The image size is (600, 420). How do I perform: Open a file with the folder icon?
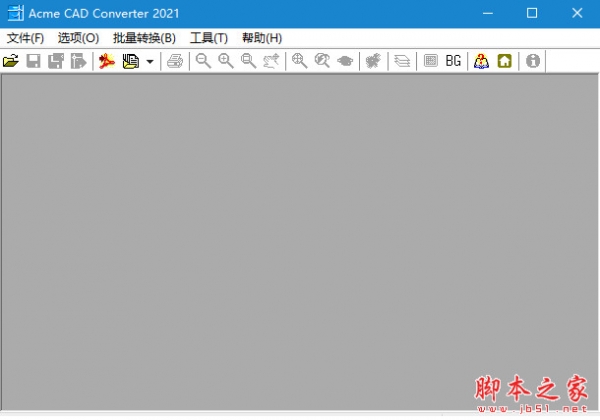pos(11,61)
